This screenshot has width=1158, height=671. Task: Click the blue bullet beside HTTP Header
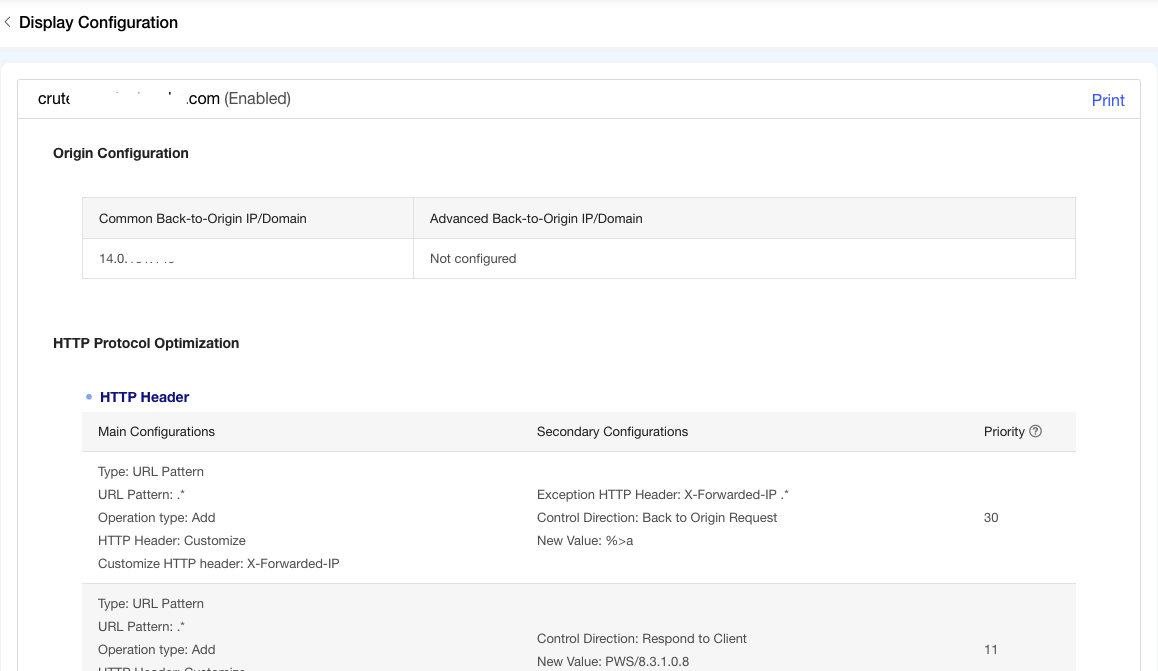click(89, 397)
